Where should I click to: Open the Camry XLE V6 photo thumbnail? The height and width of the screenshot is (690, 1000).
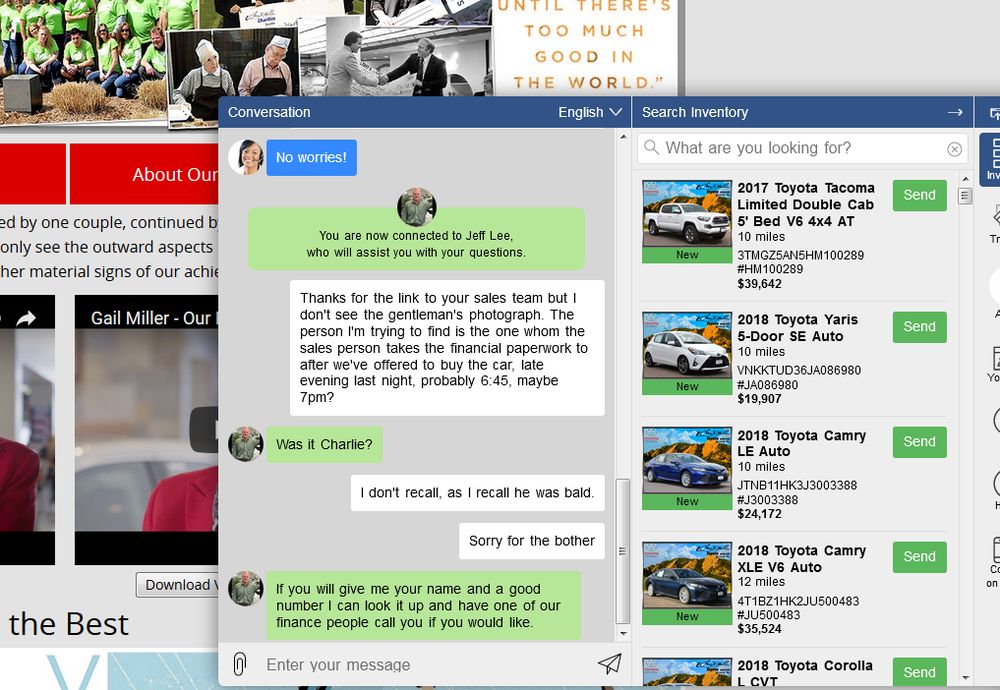(x=687, y=575)
